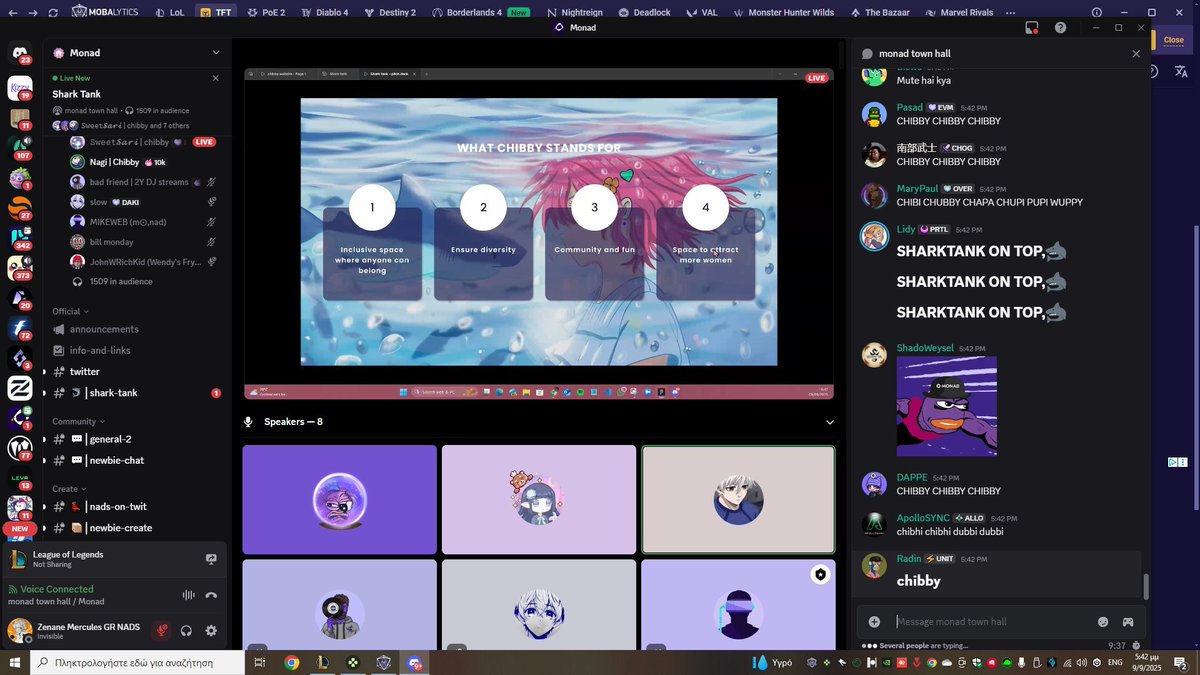The image size is (1200, 675).
Task: Open Discord direct messages home icon
Action: (x=19, y=52)
